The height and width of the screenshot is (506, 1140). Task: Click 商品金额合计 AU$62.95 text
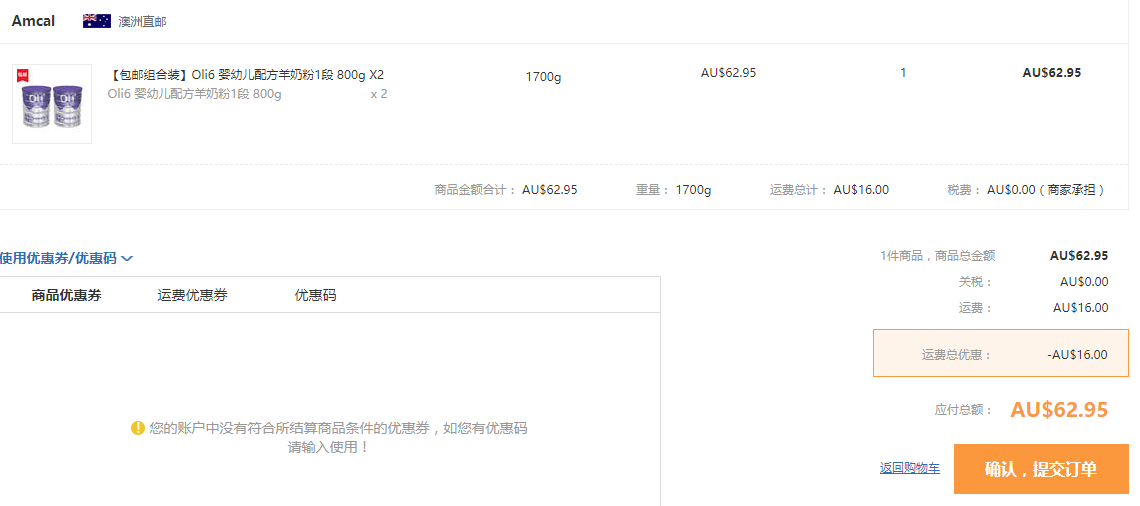click(x=506, y=190)
